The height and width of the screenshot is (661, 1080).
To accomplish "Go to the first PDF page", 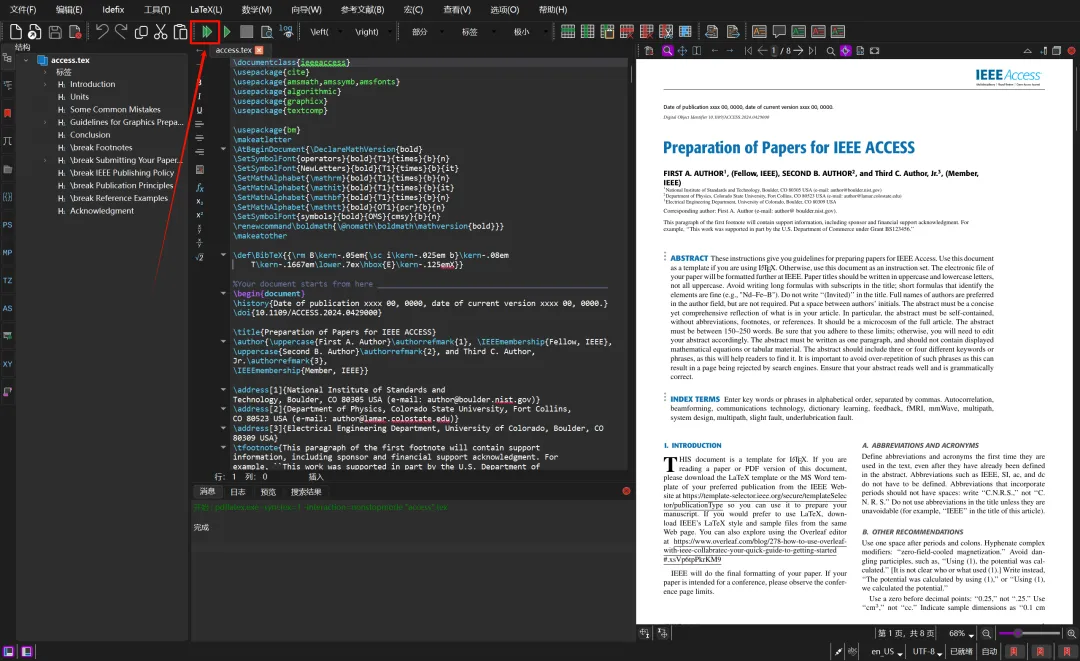I will click(748, 51).
